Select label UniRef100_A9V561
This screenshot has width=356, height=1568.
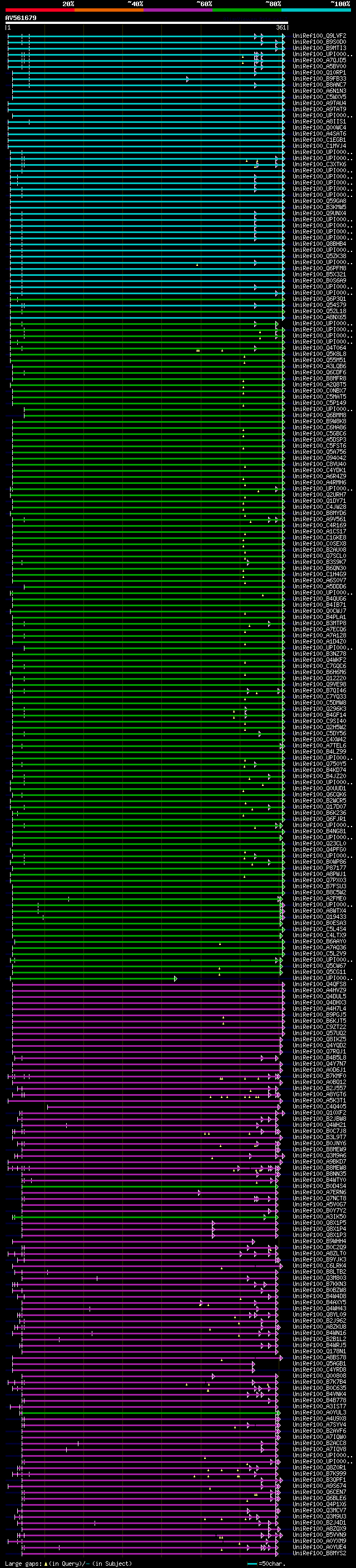coord(319,519)
